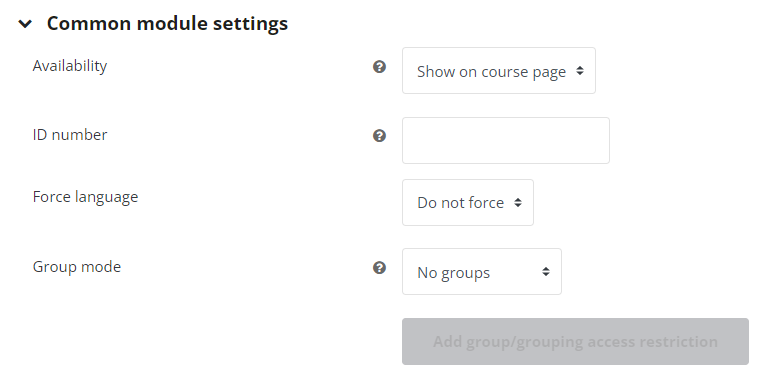
Task: Select the 'Show on course page' text
Action: [492, 72]
